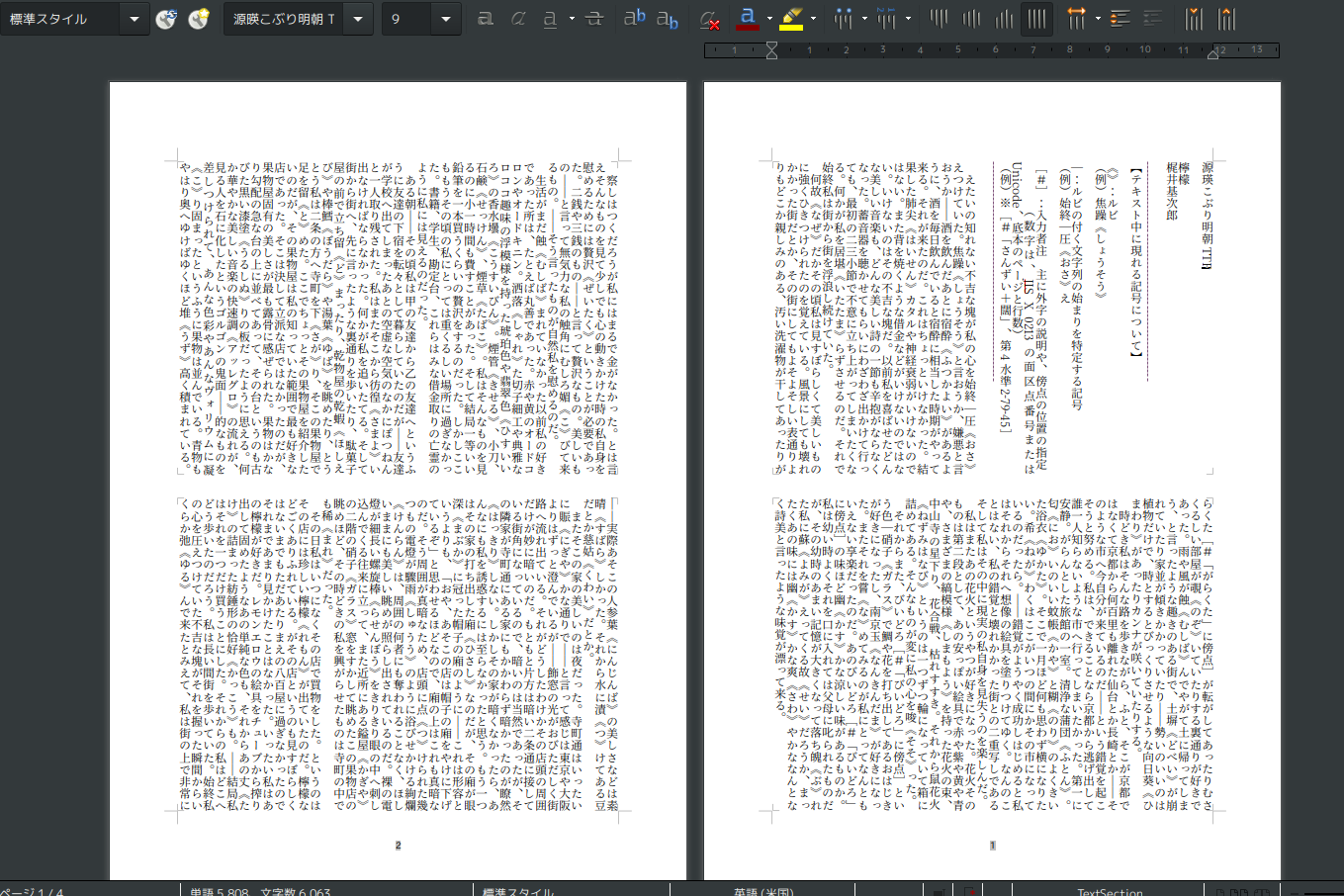Open the font size dropdown

(x=446, y=19)
